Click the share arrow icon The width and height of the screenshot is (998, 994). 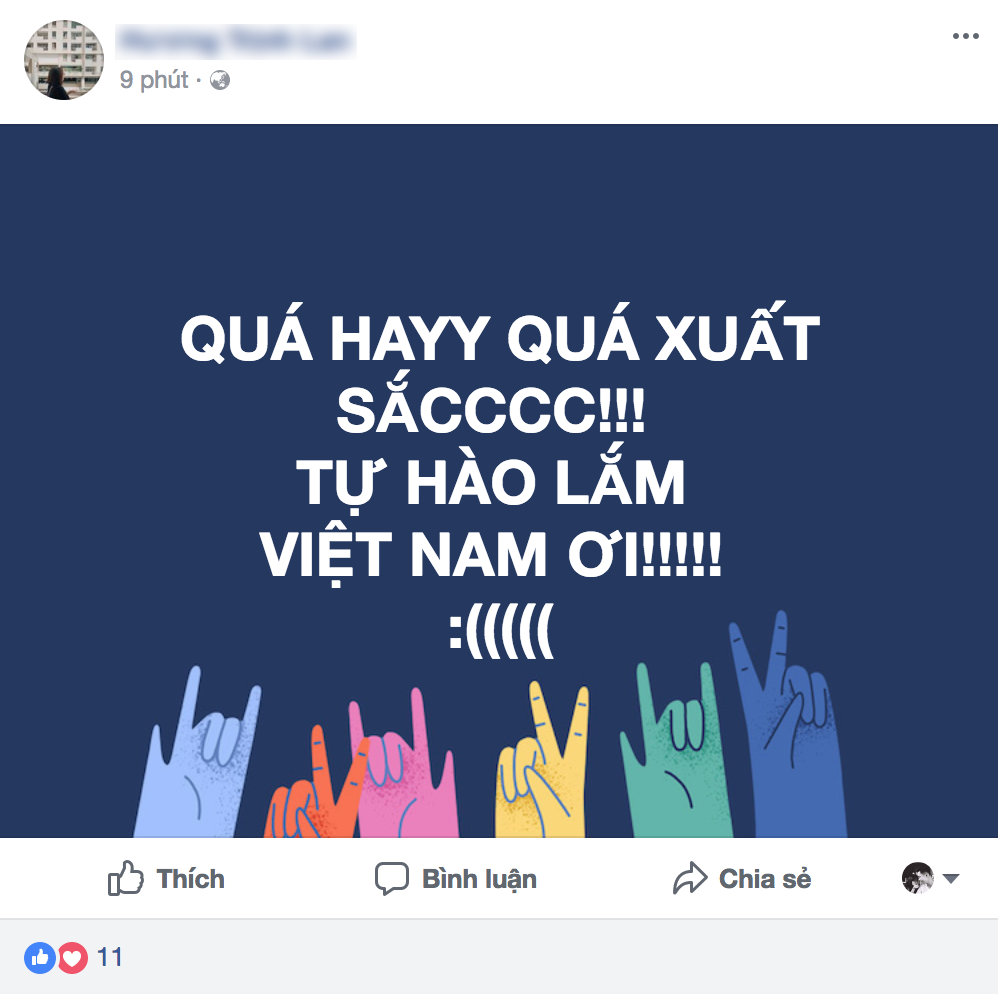690,878
